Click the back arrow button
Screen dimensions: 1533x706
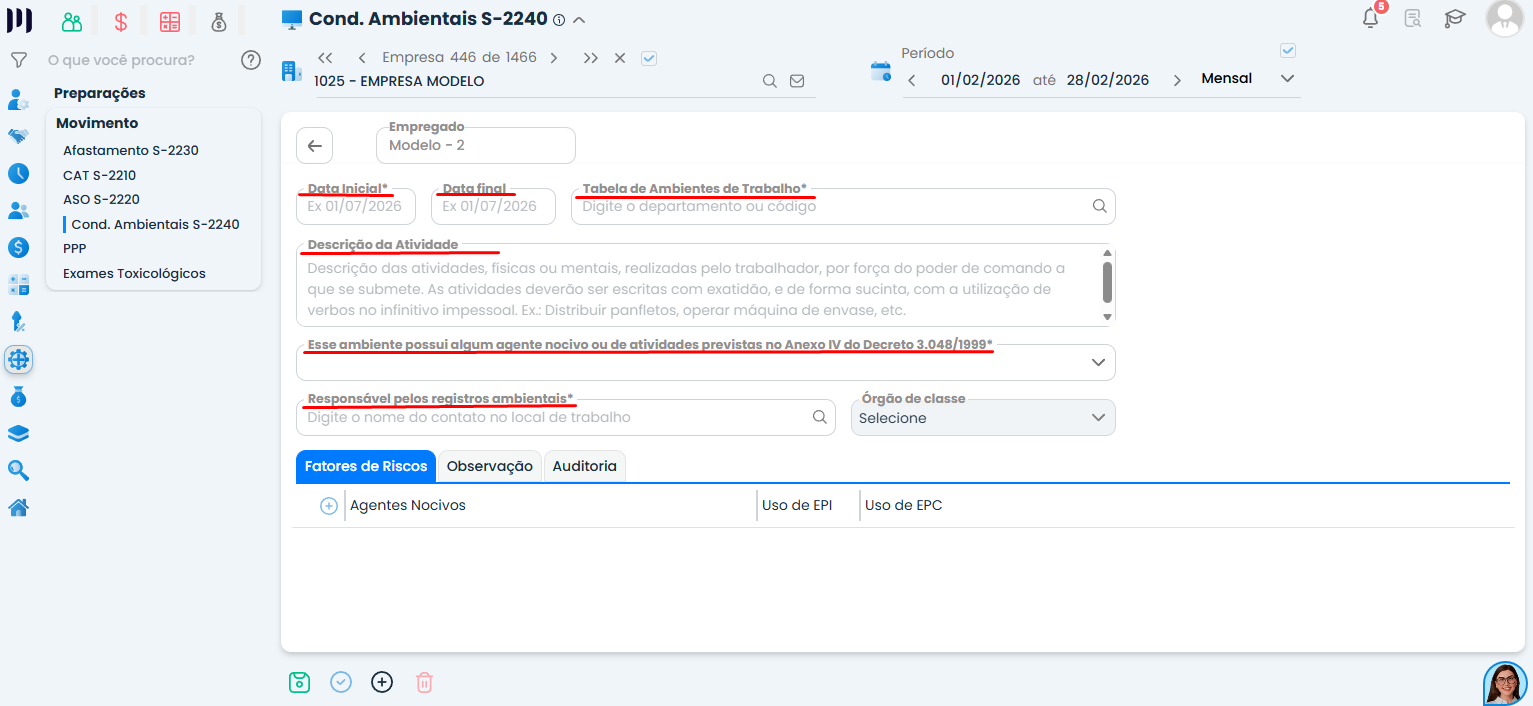coord(314,146)
